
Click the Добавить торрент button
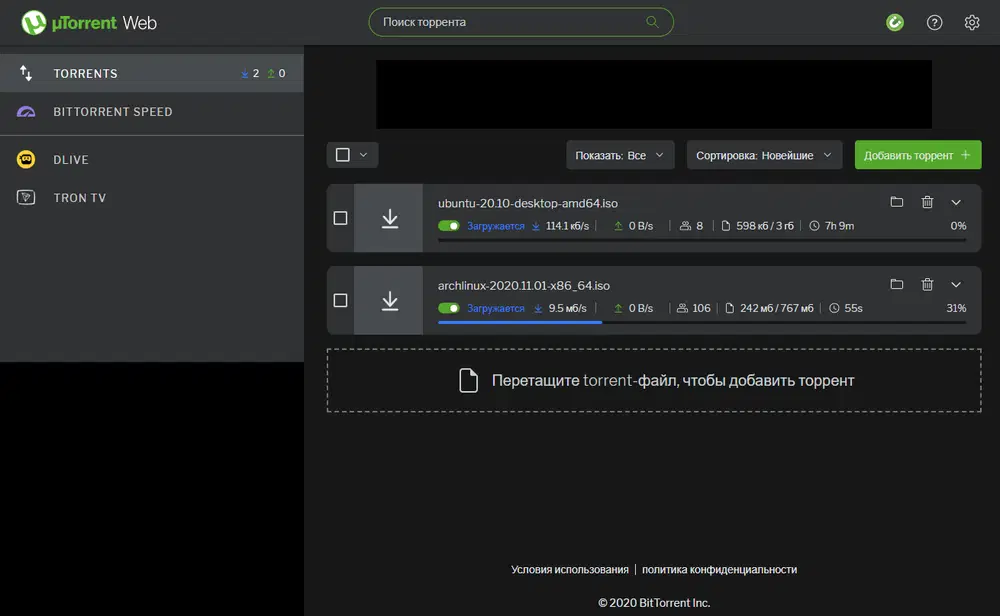[918, 155]
